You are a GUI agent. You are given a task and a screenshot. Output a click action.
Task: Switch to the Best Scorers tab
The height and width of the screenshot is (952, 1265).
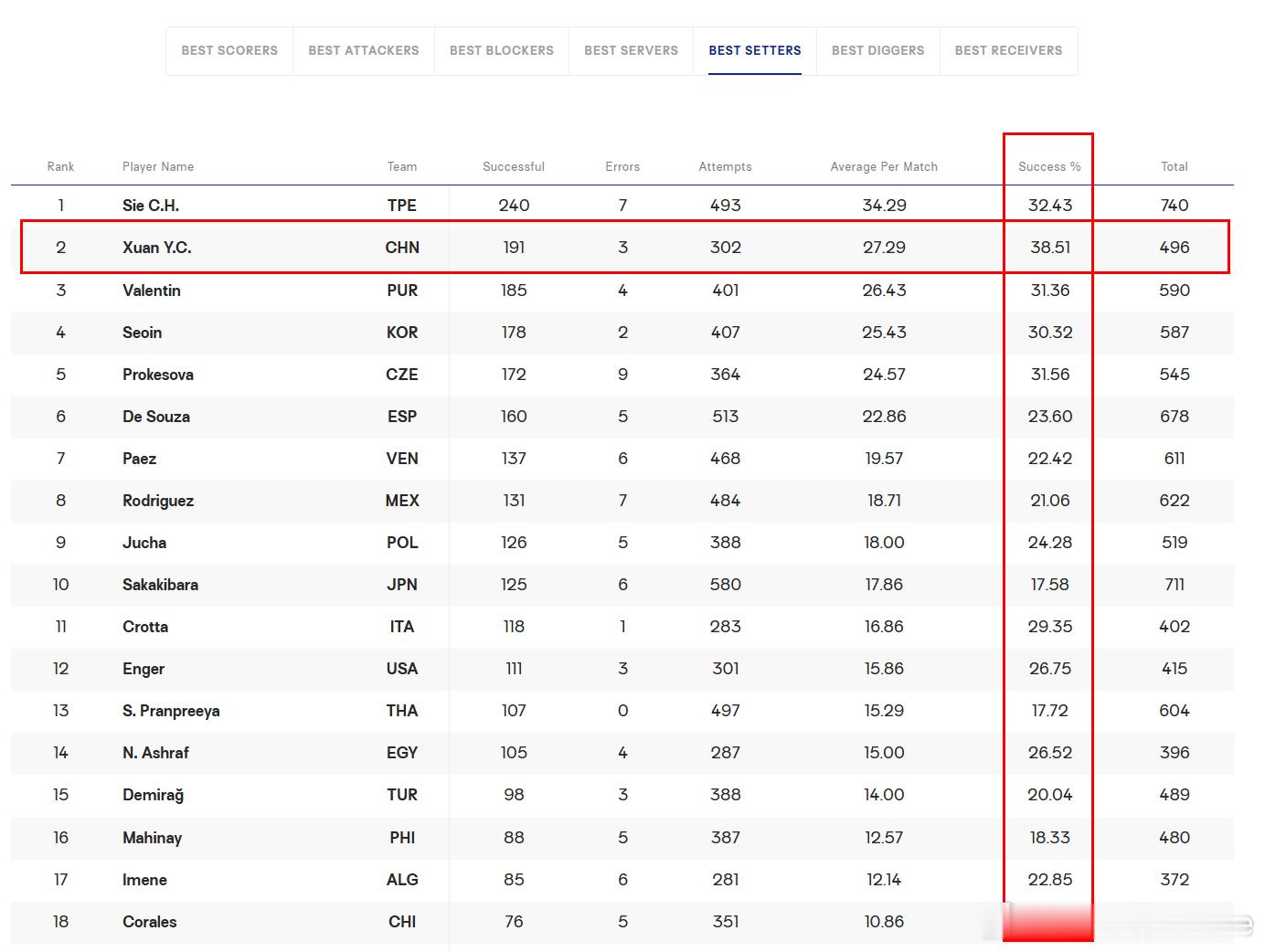(229, 50)
